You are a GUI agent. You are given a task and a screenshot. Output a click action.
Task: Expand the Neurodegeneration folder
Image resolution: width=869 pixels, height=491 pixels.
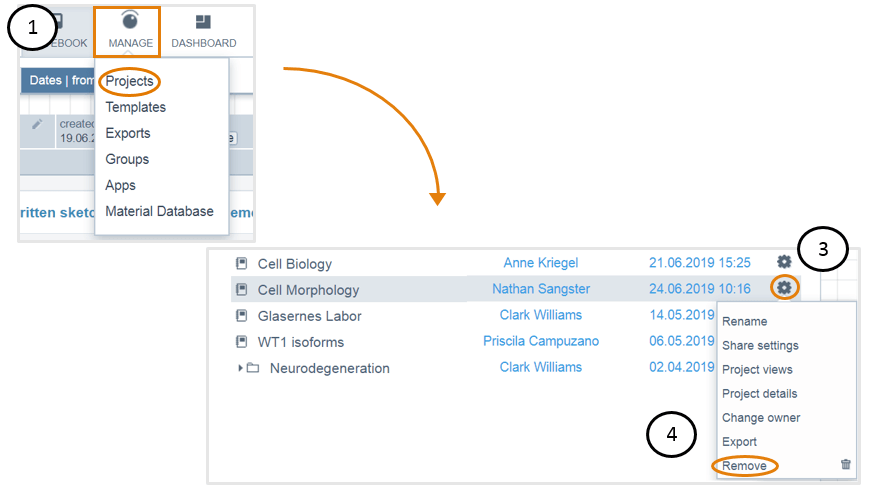coord(240,368)
